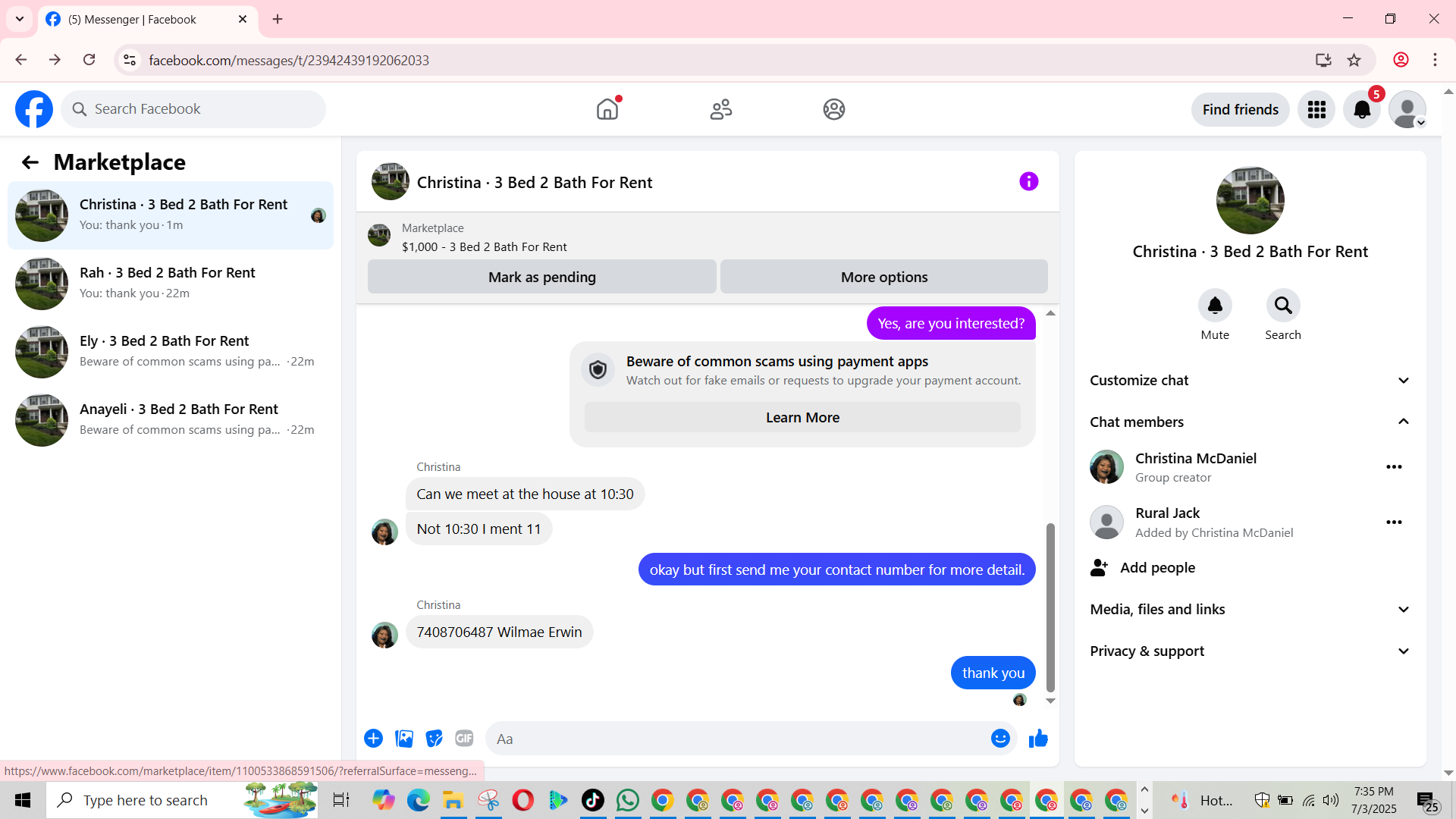Open the Facebook apps grid menu
The image size is (1456, 819).
click(x=1316, y=110)
